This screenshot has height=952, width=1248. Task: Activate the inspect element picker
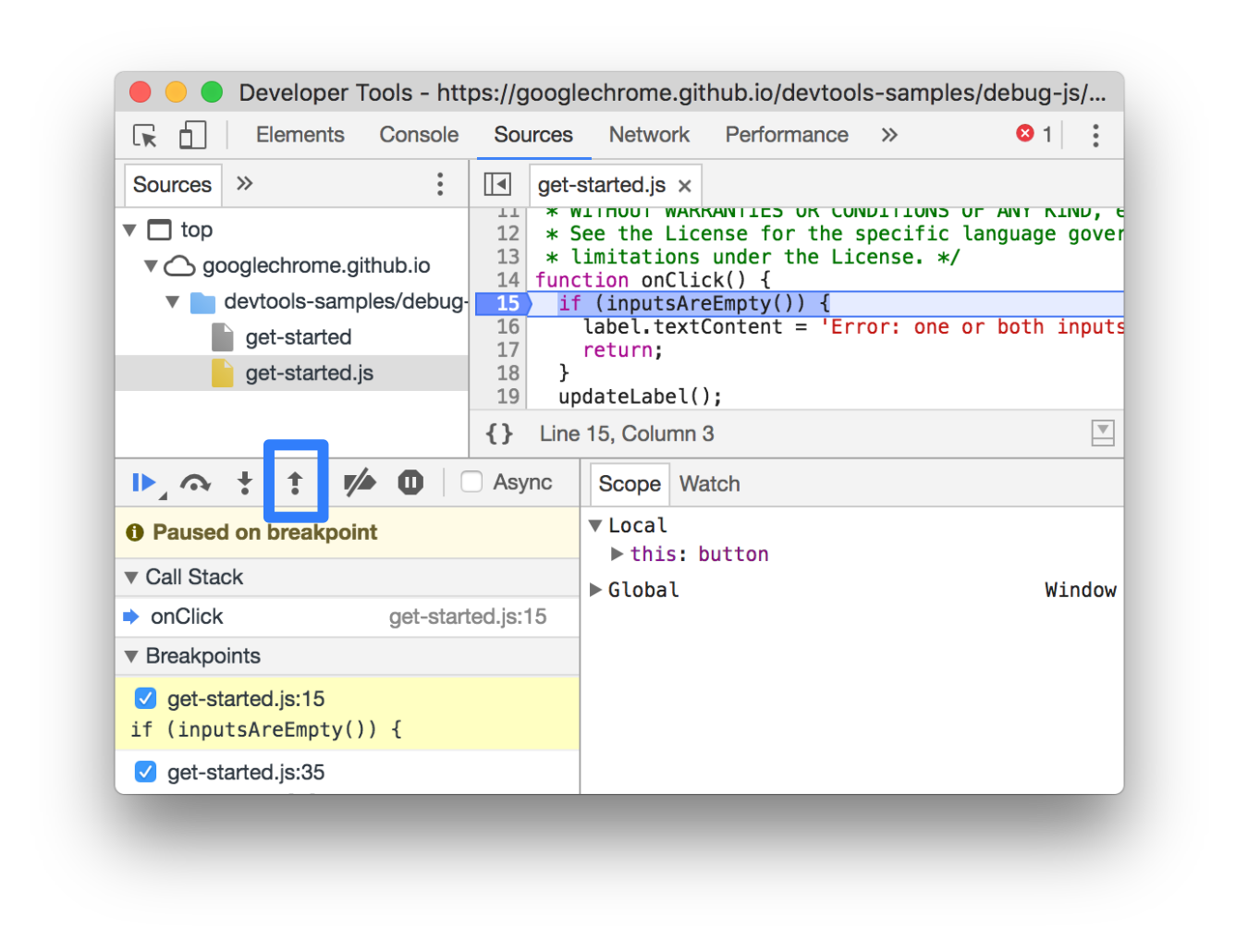(145, 136)
